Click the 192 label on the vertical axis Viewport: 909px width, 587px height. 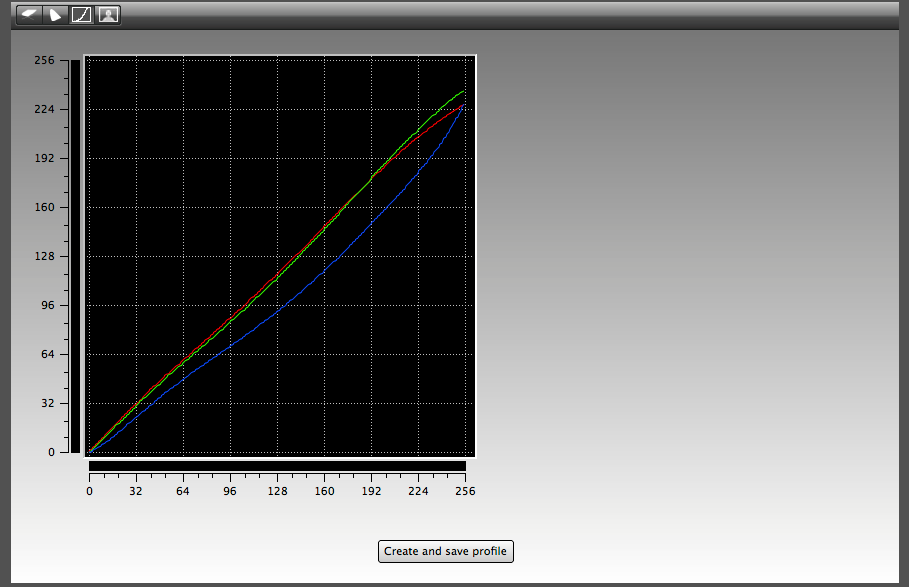44,158
